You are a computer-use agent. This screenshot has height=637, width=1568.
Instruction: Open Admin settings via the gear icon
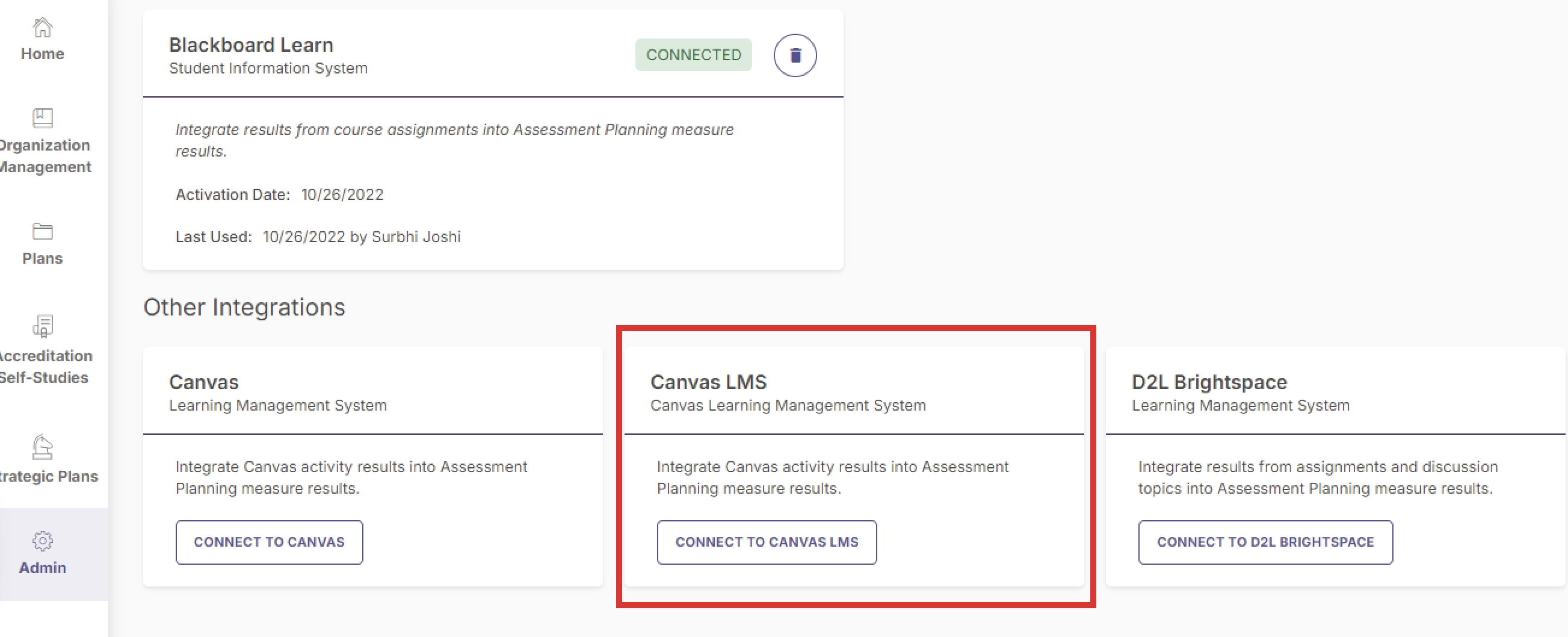(x=42, y=541)
